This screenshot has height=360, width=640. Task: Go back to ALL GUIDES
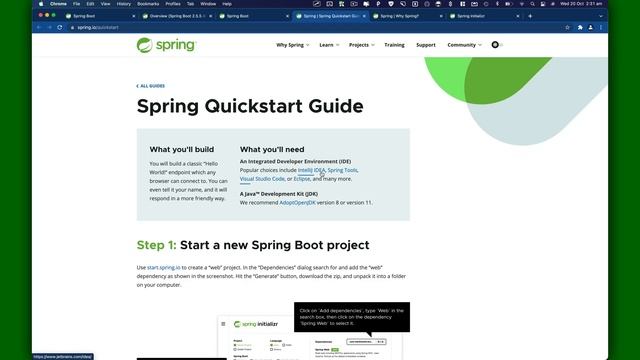pos(151,86)
